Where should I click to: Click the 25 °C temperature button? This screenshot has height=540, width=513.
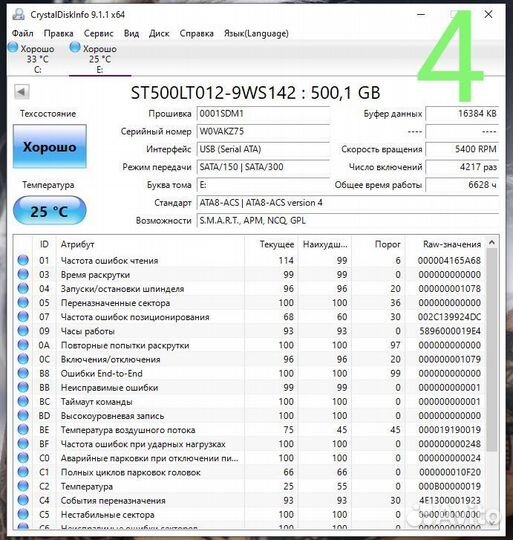[49, 211]
